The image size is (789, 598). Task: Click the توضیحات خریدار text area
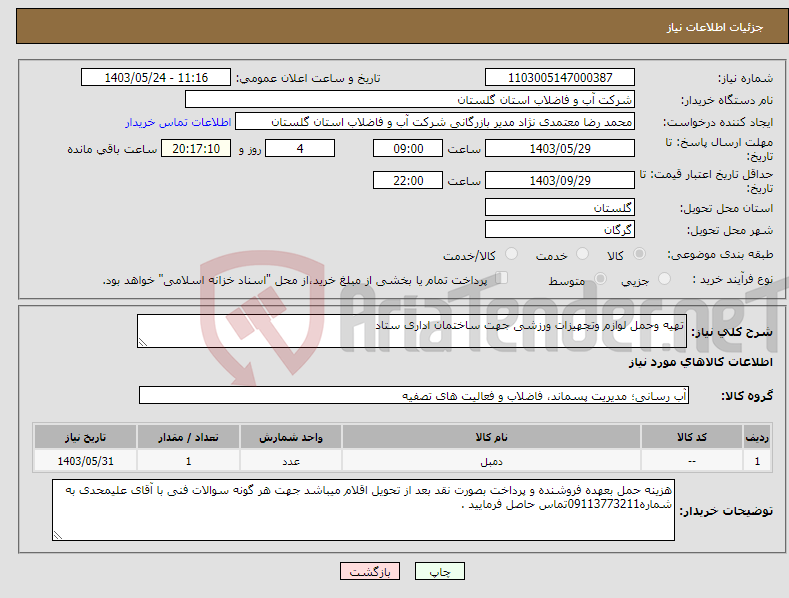(x=363, y=510)
